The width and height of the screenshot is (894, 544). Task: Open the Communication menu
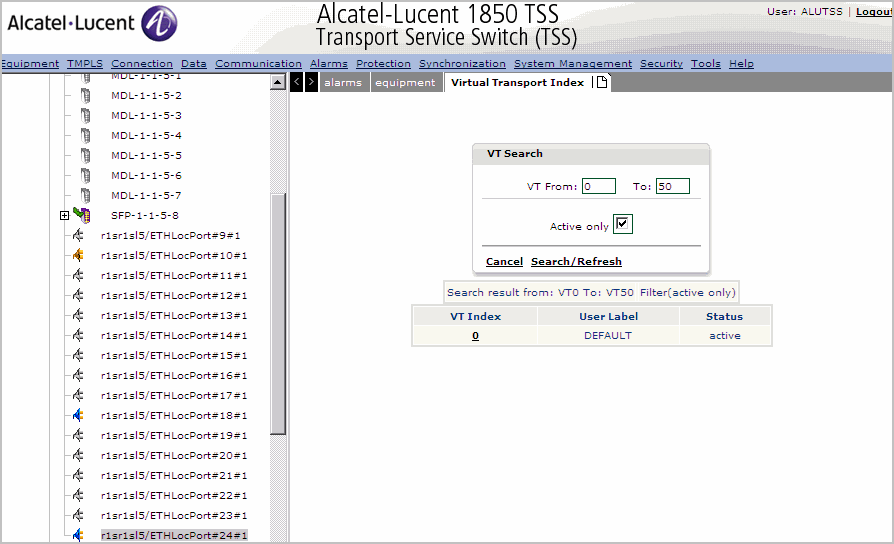[x=258, y=63]
